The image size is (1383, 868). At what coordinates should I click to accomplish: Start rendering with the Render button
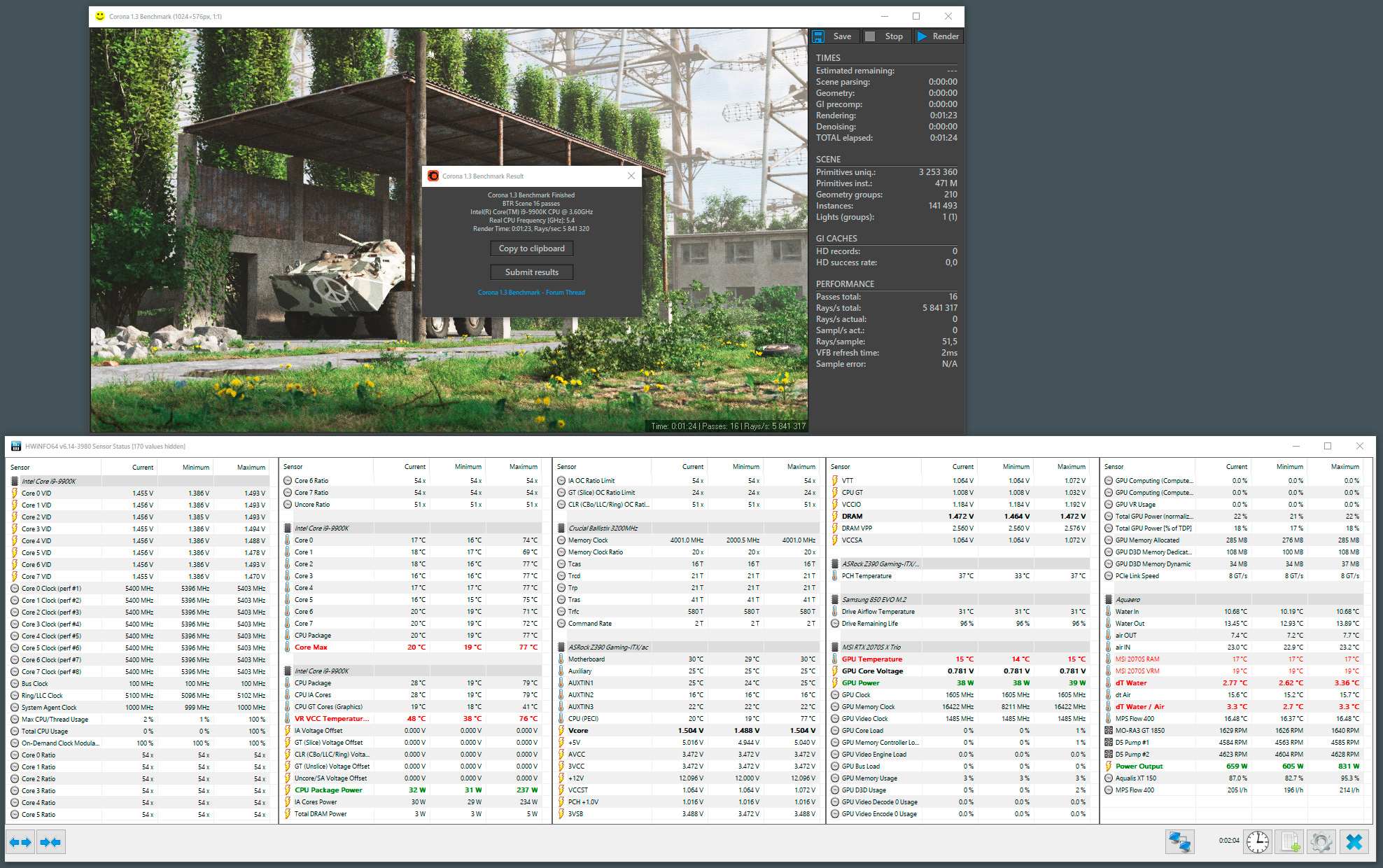[939, 36]
